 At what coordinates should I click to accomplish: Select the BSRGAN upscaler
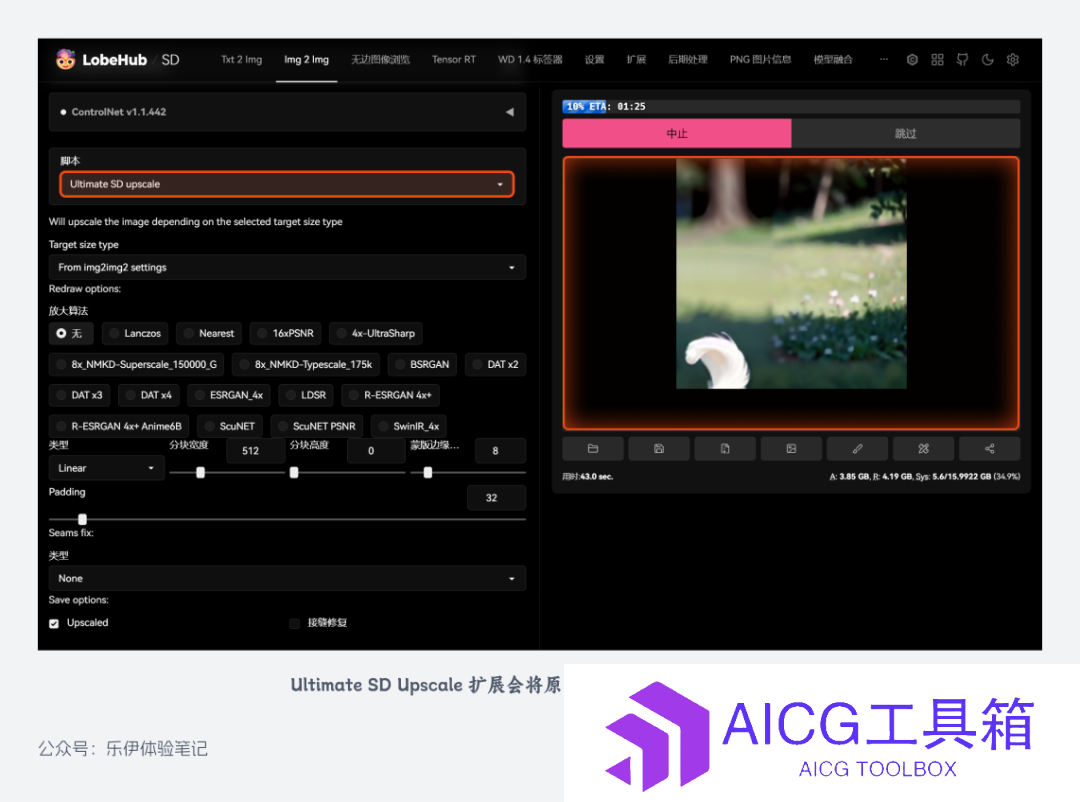(x=422, y=364)
